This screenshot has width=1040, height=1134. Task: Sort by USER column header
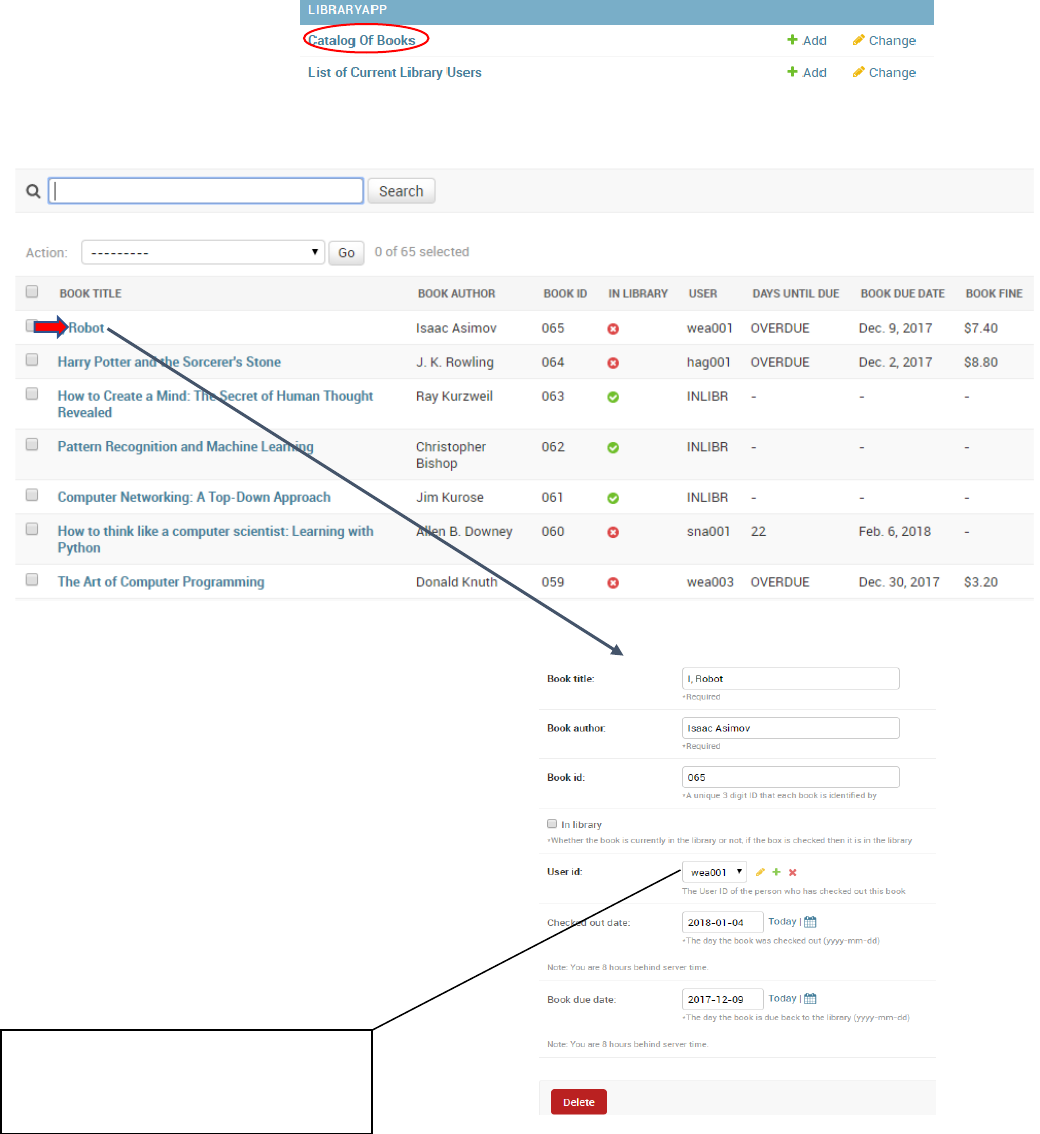click(702, 294)
